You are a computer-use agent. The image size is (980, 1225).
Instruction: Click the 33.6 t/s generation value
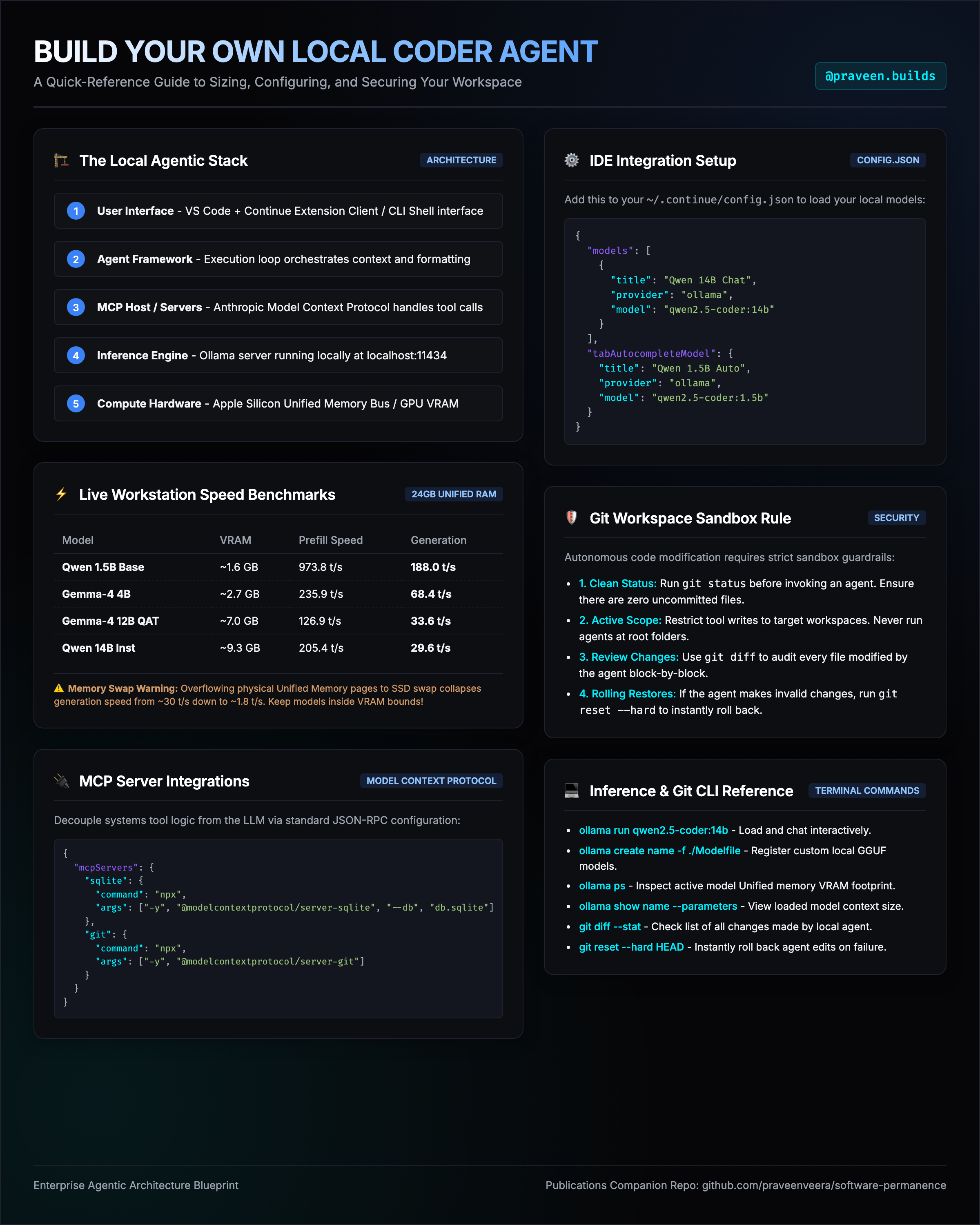tap(431, 621)
